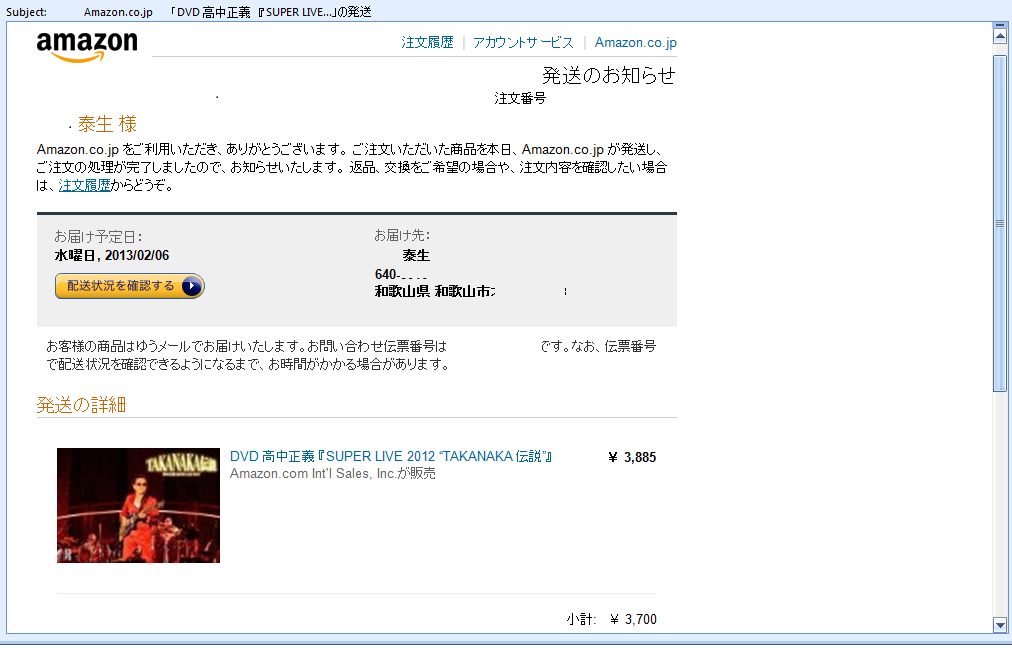
Task: Click the vertical scrollbar thumb
Action: (1000, 223)
